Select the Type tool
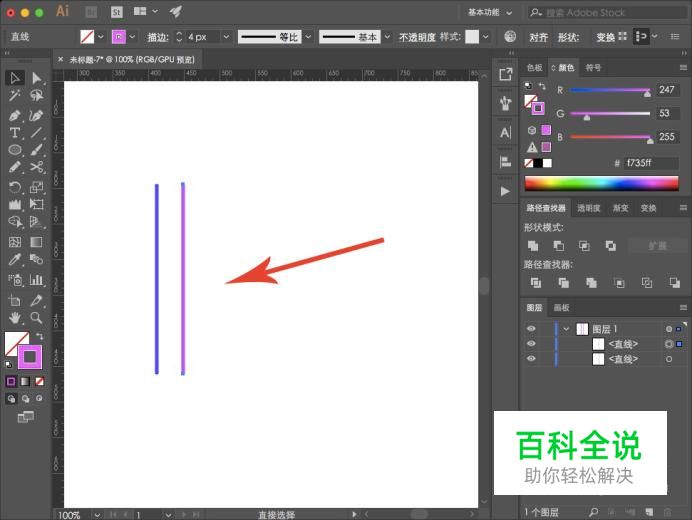This screenshot has height=520, width=692. point(15,132)
